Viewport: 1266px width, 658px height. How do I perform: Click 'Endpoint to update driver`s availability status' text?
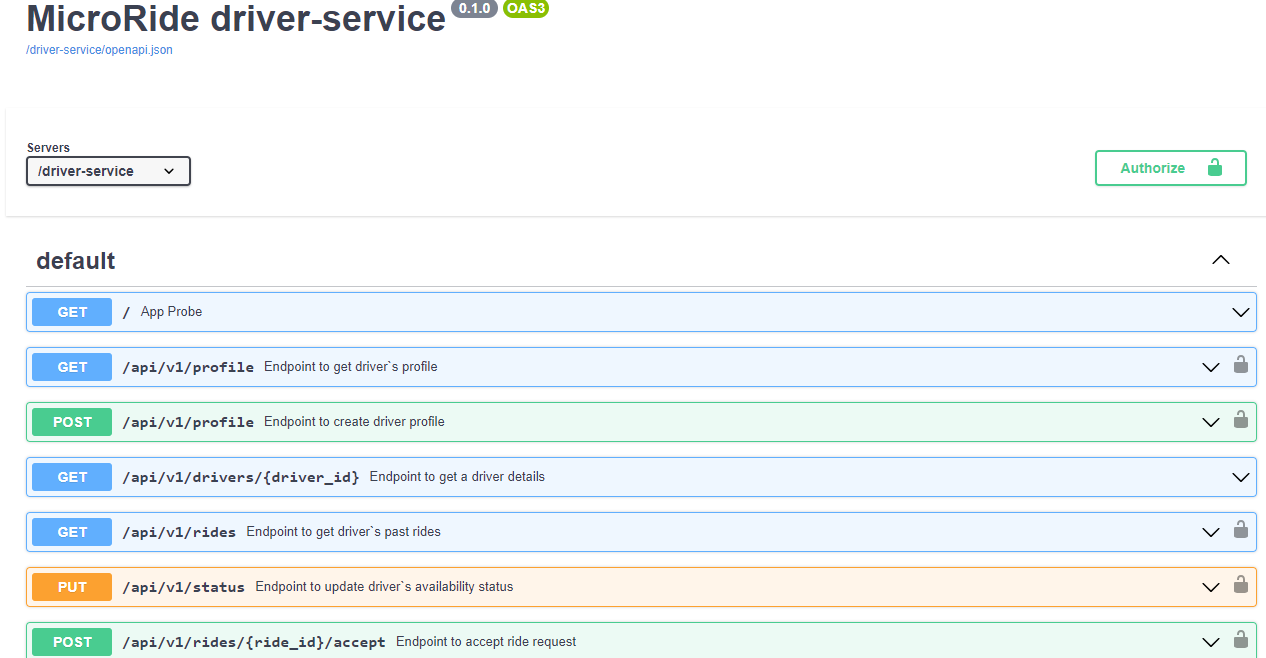point(384,587)
